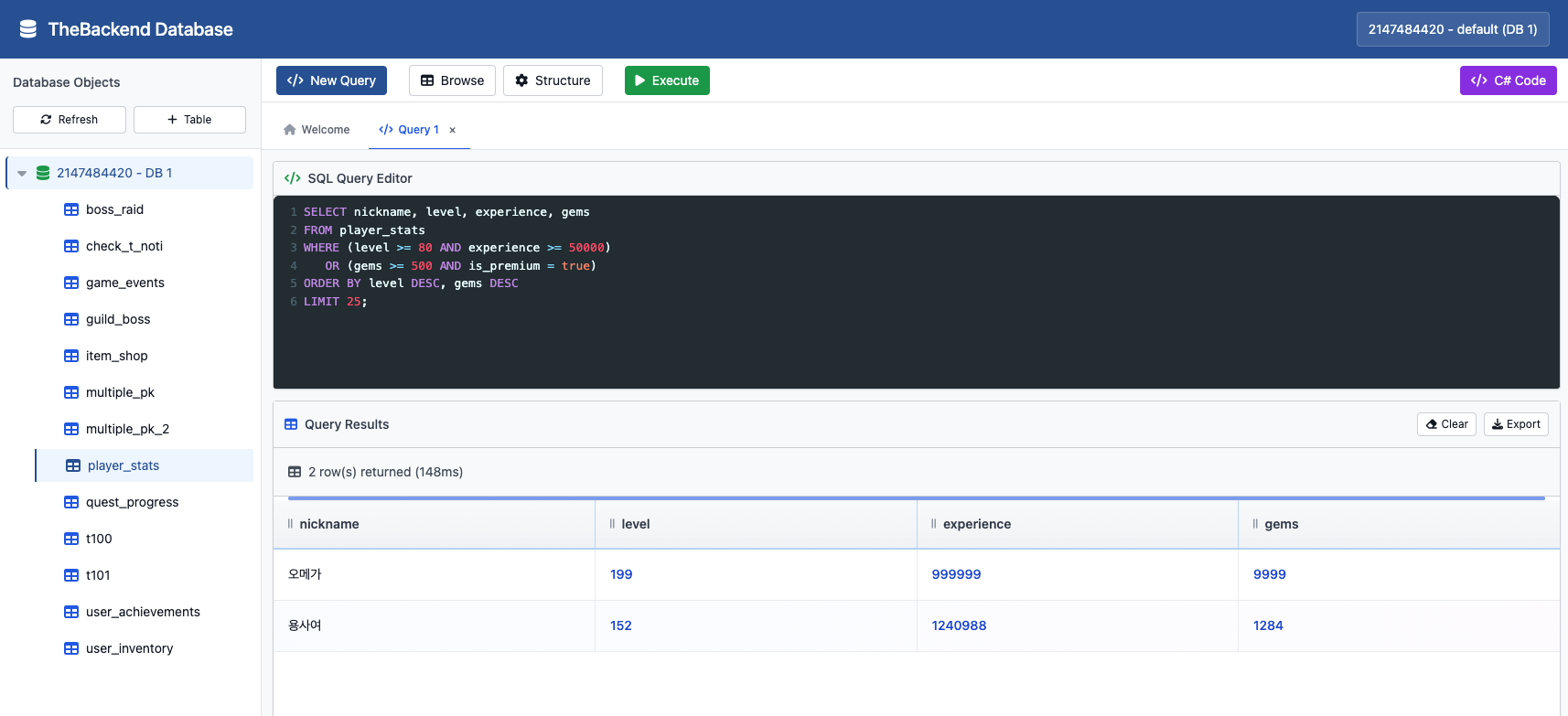Collapse the 2147484420 - DB 1 tree node
Viewport: 1568px width, 716px height.
[22, 173]
